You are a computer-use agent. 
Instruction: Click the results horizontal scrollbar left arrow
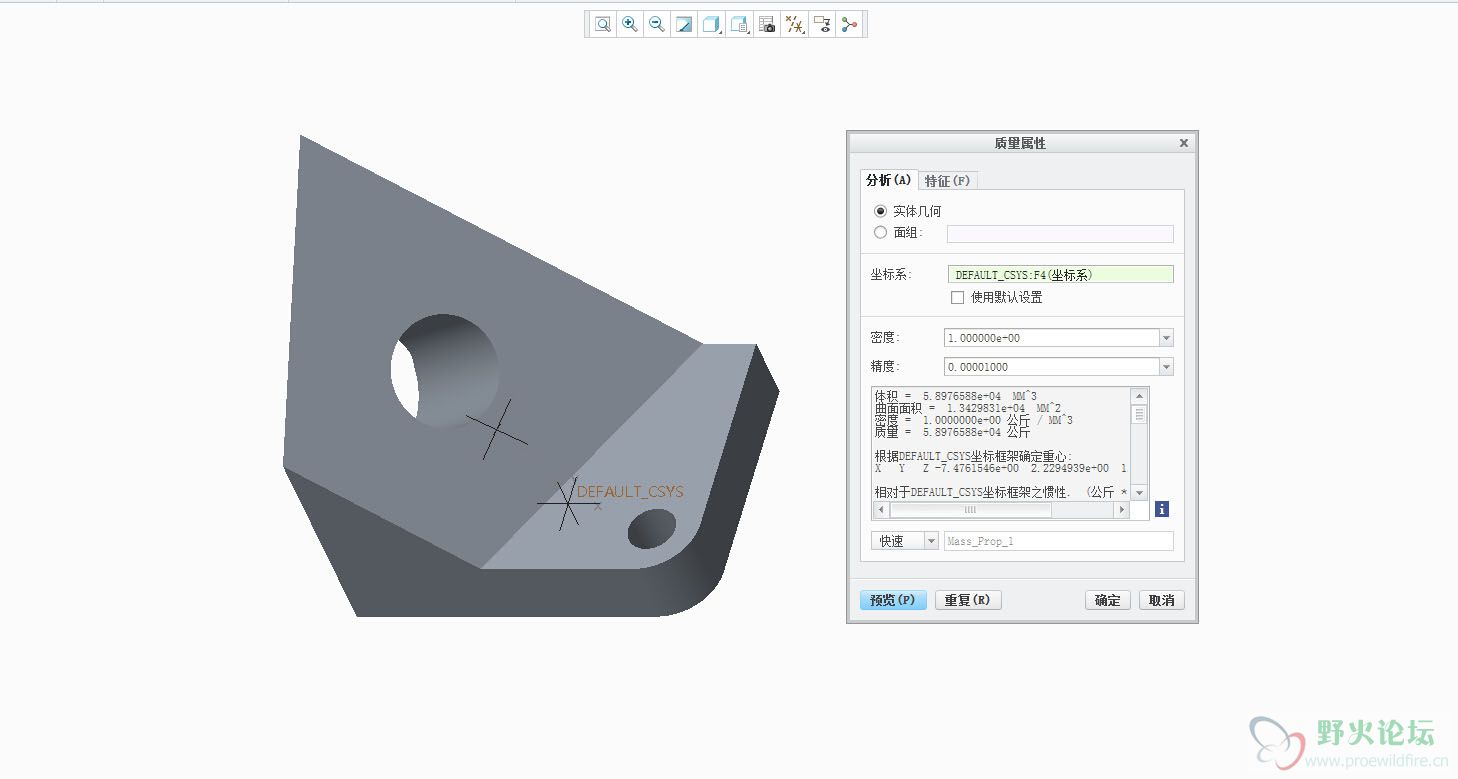click(881, 510)
